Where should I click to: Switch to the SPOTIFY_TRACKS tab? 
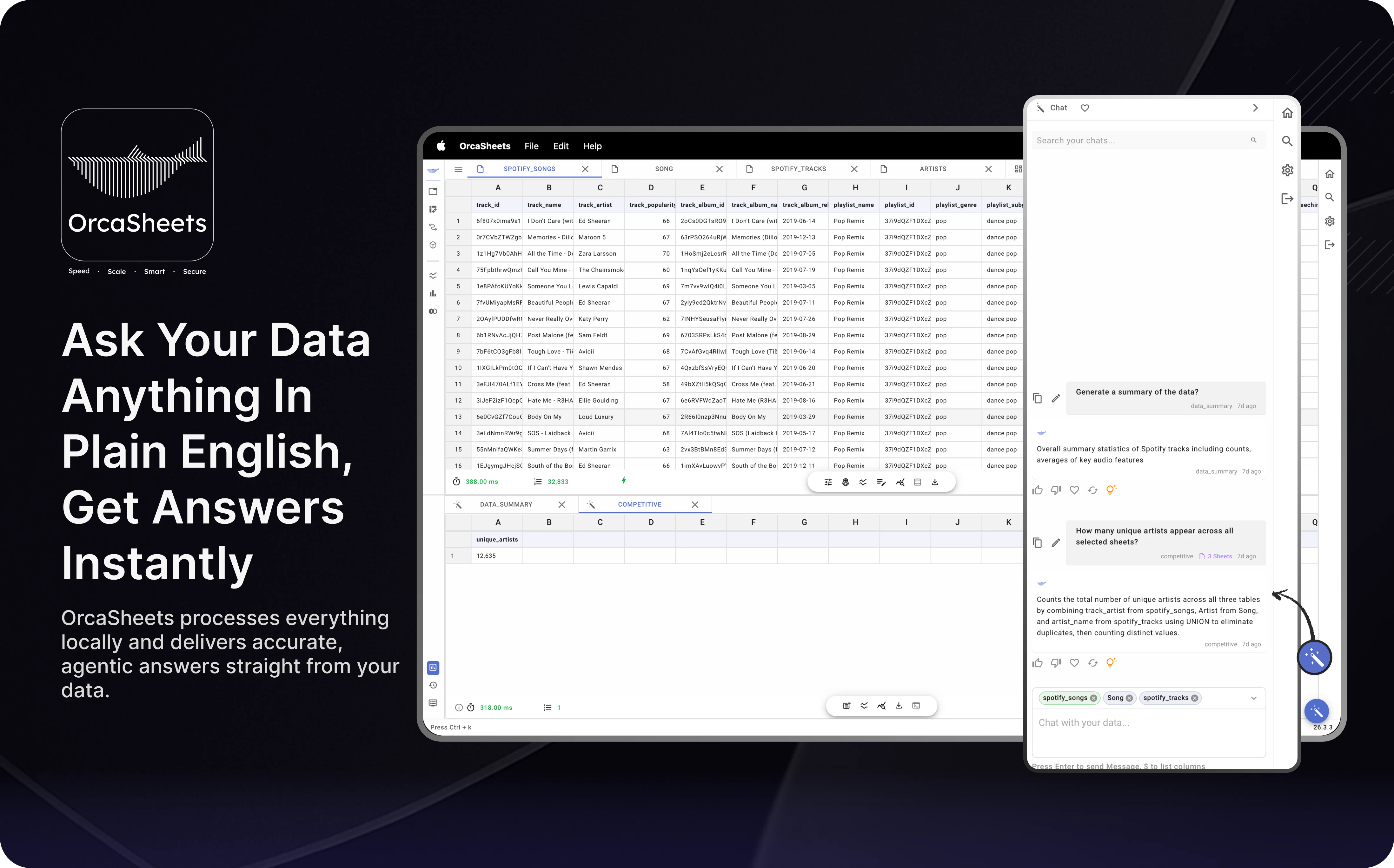tap(798, 169)
